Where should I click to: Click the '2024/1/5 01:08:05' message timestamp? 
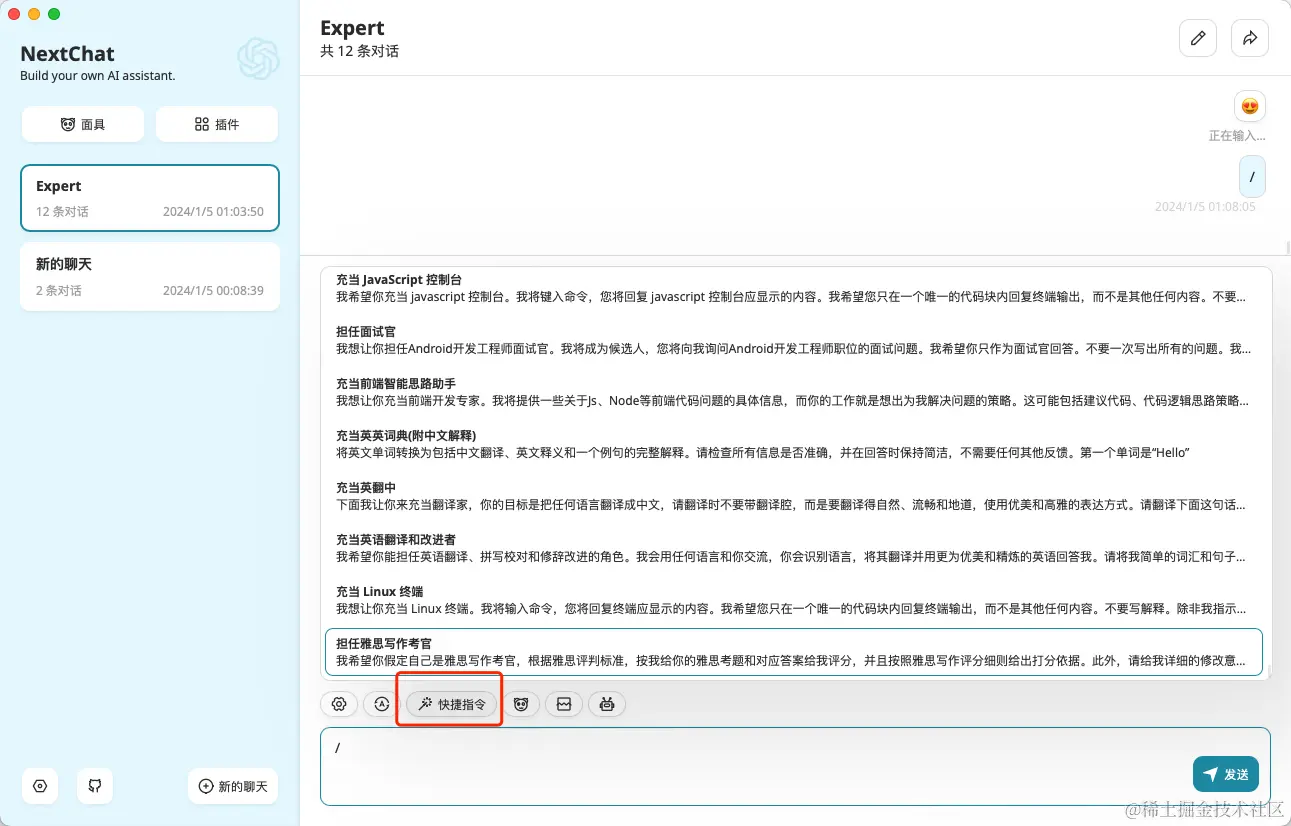[x=1205, y=207]
